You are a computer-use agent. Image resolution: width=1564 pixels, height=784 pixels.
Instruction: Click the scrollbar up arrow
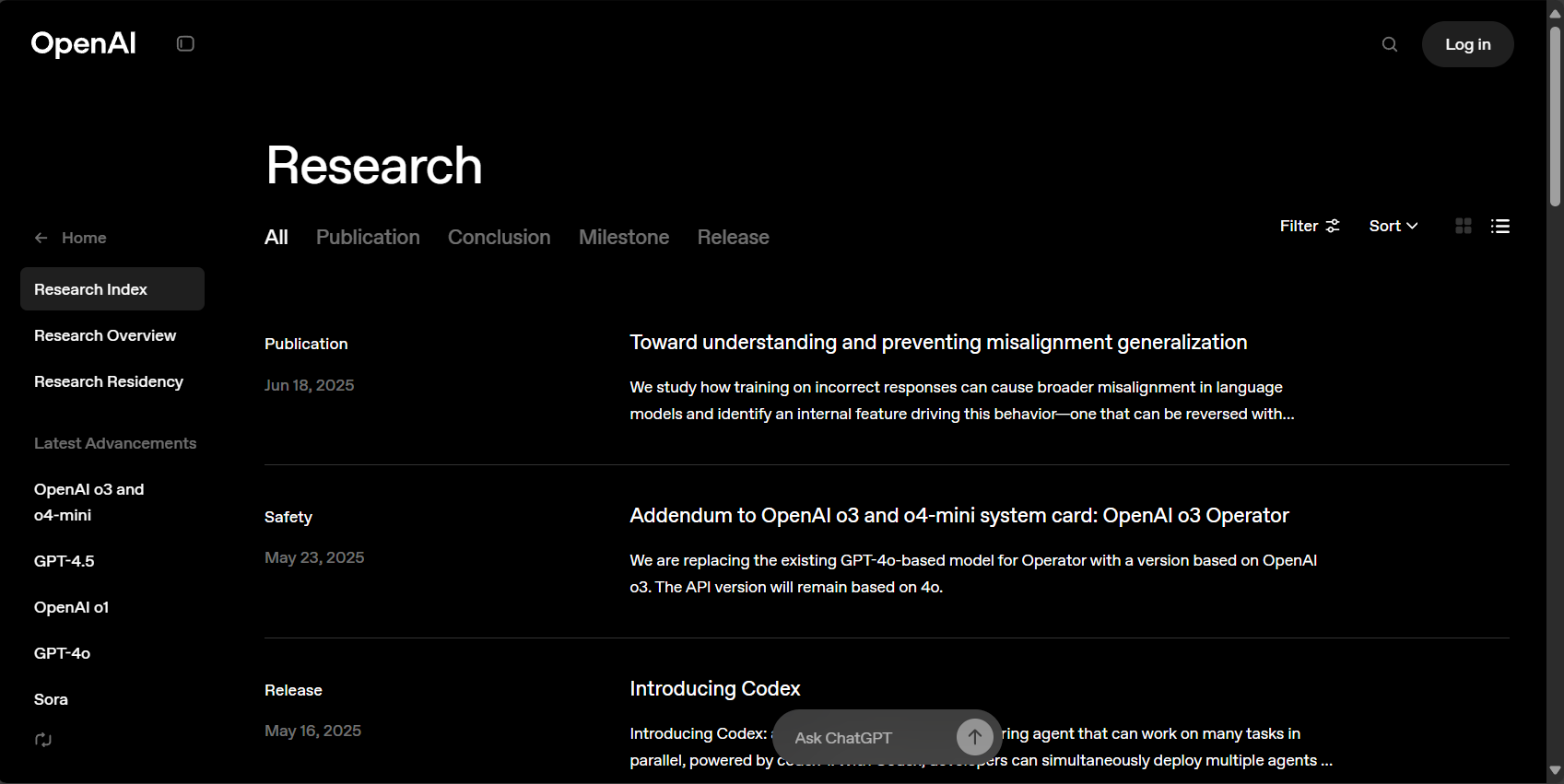pos(1555,13)
